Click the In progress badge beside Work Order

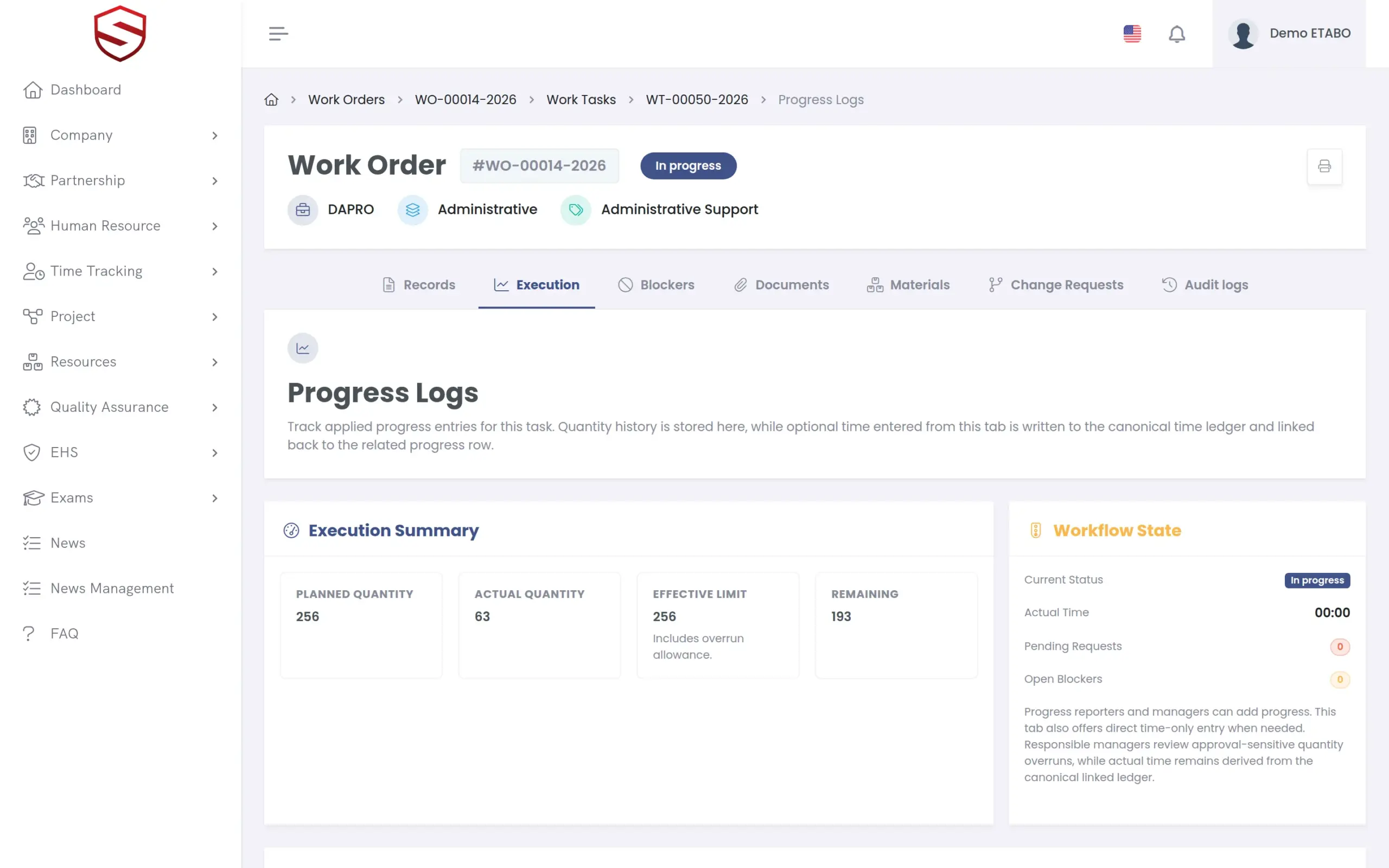tap(688, 166)
